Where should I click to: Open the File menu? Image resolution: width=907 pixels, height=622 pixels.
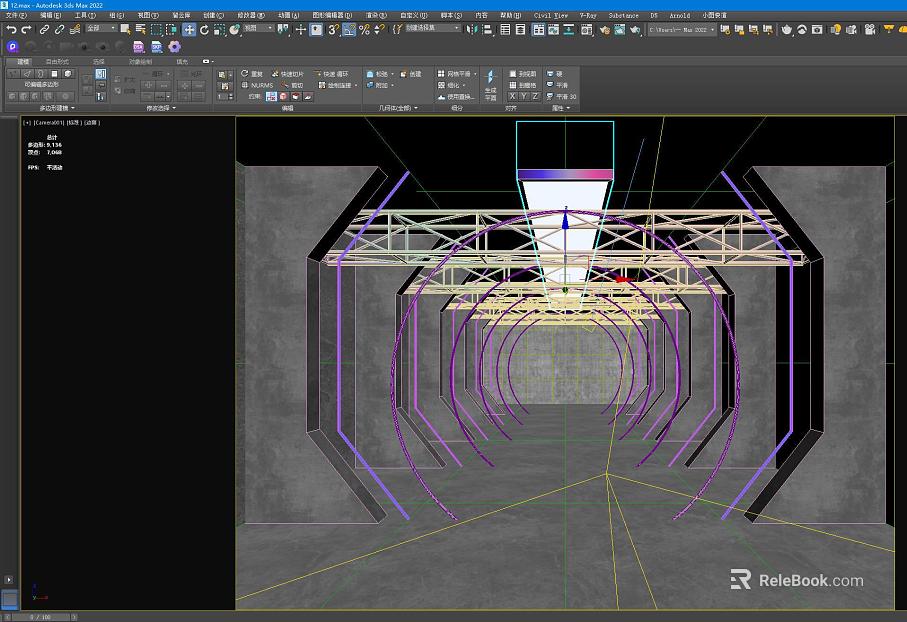pyautogui.click(x=16, y=15)
